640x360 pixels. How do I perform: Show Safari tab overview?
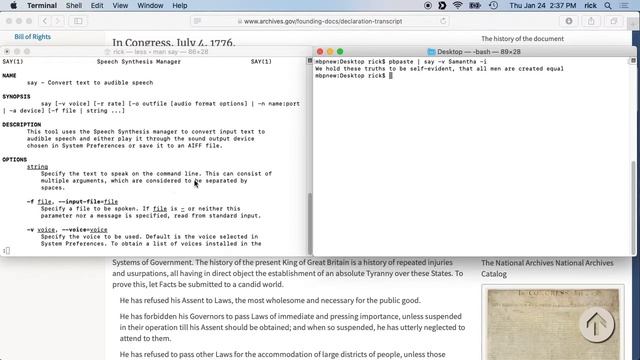[613, 21]
